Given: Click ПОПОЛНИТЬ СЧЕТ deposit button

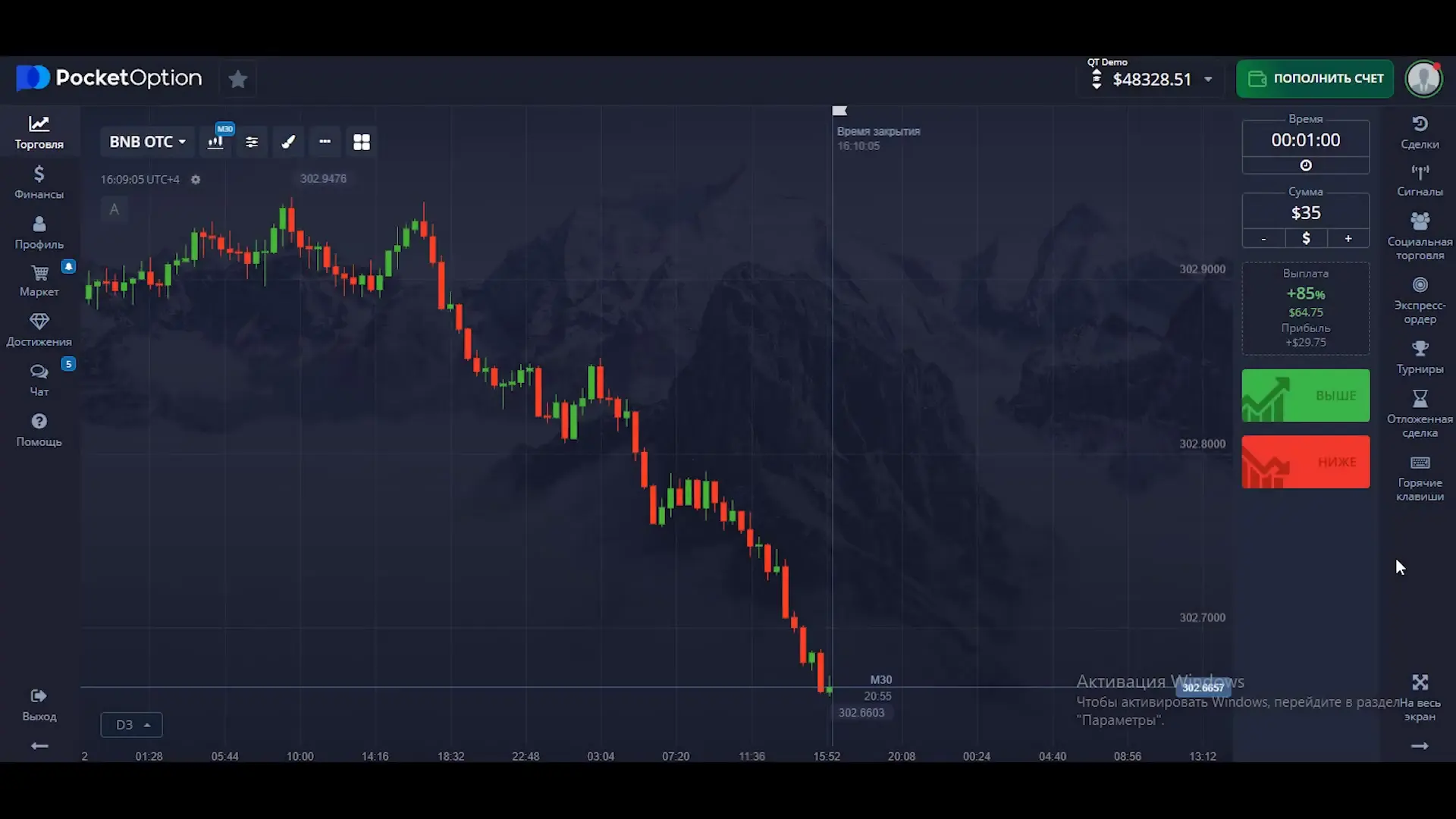Looking at the screenshot, I should [x=1314, y=79].
